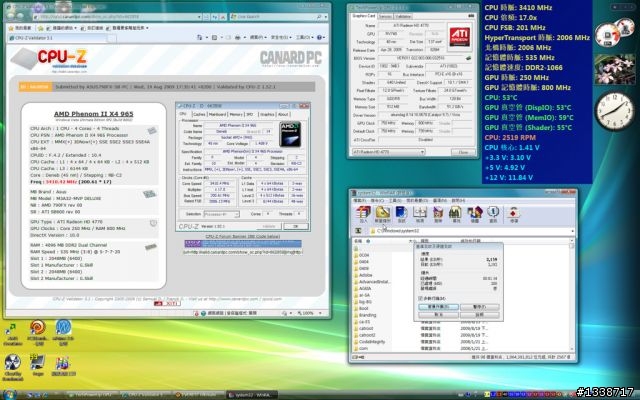Click the Find binoculars icon in WinRAR
This screenshot has width=640, height=400.
pyautogui.click(x=456, y=215)
